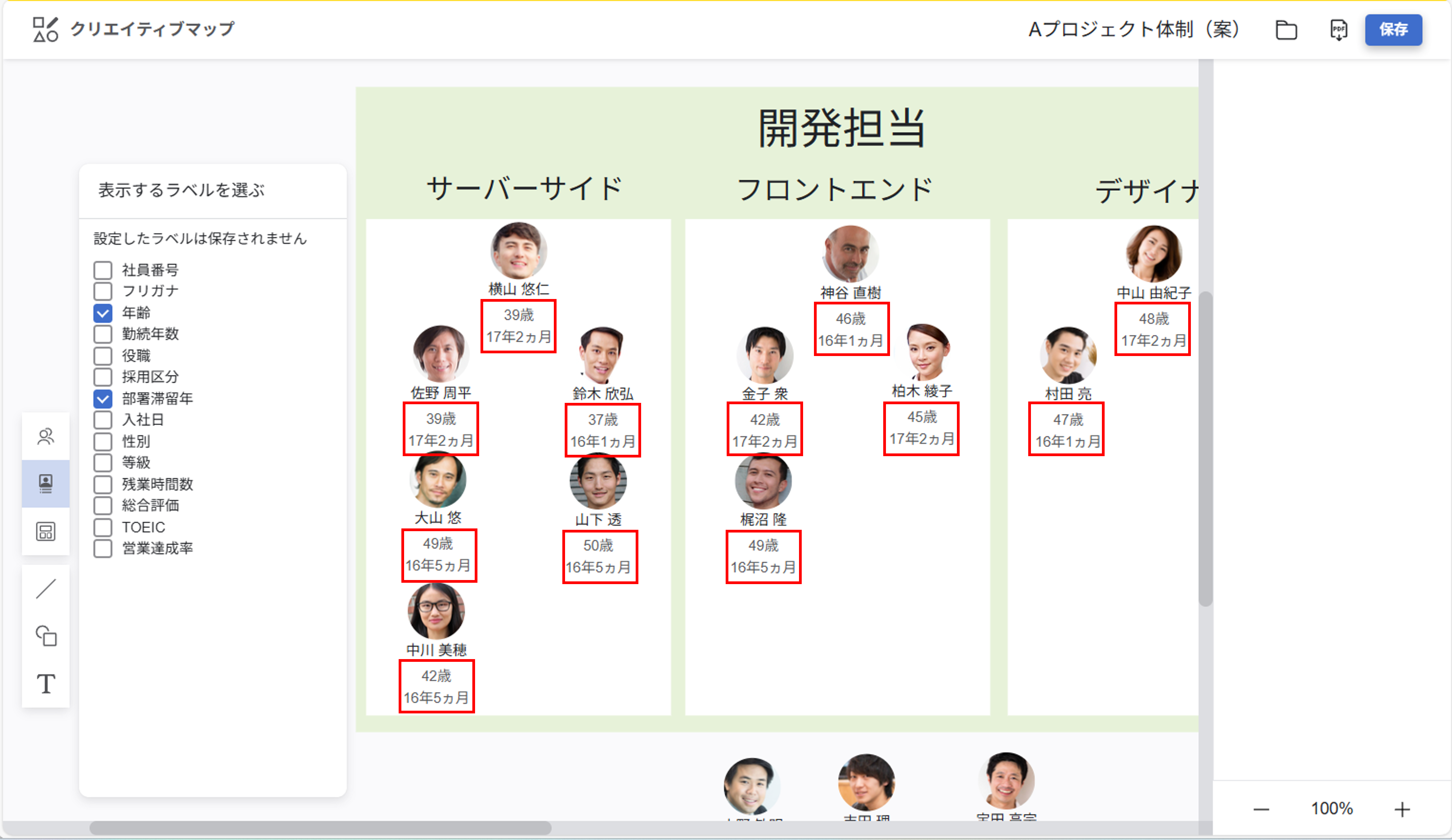Image resolution: width=1452 pixels, height=840 pixels.
Task: Uncheck the 年齢 label checkbox
Action: point(103,313)
